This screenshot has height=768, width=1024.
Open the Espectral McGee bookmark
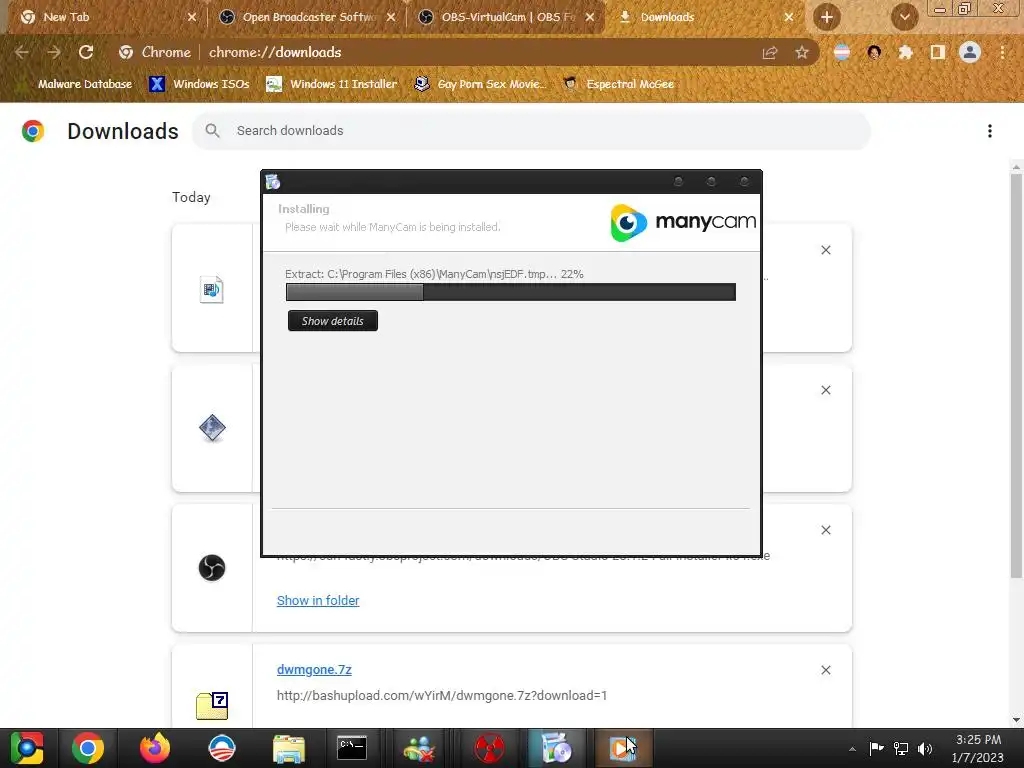pyautogui.click(x=620, y=84)
